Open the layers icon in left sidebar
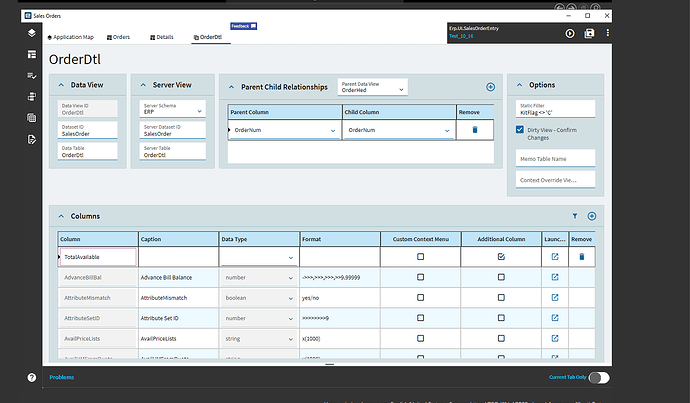This screenshot has width=690, height=403. [31, 33]
